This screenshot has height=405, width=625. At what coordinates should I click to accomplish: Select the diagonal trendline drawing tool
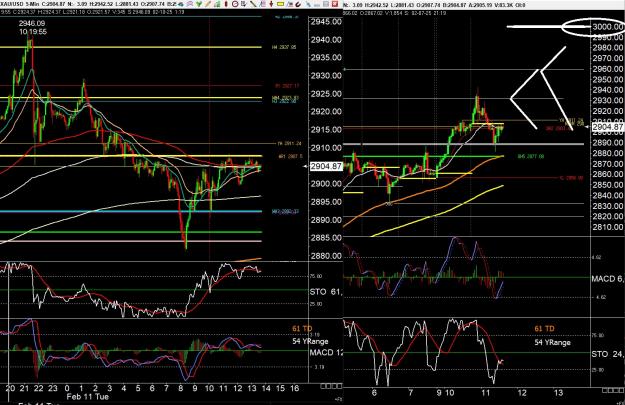click(253, 4)
